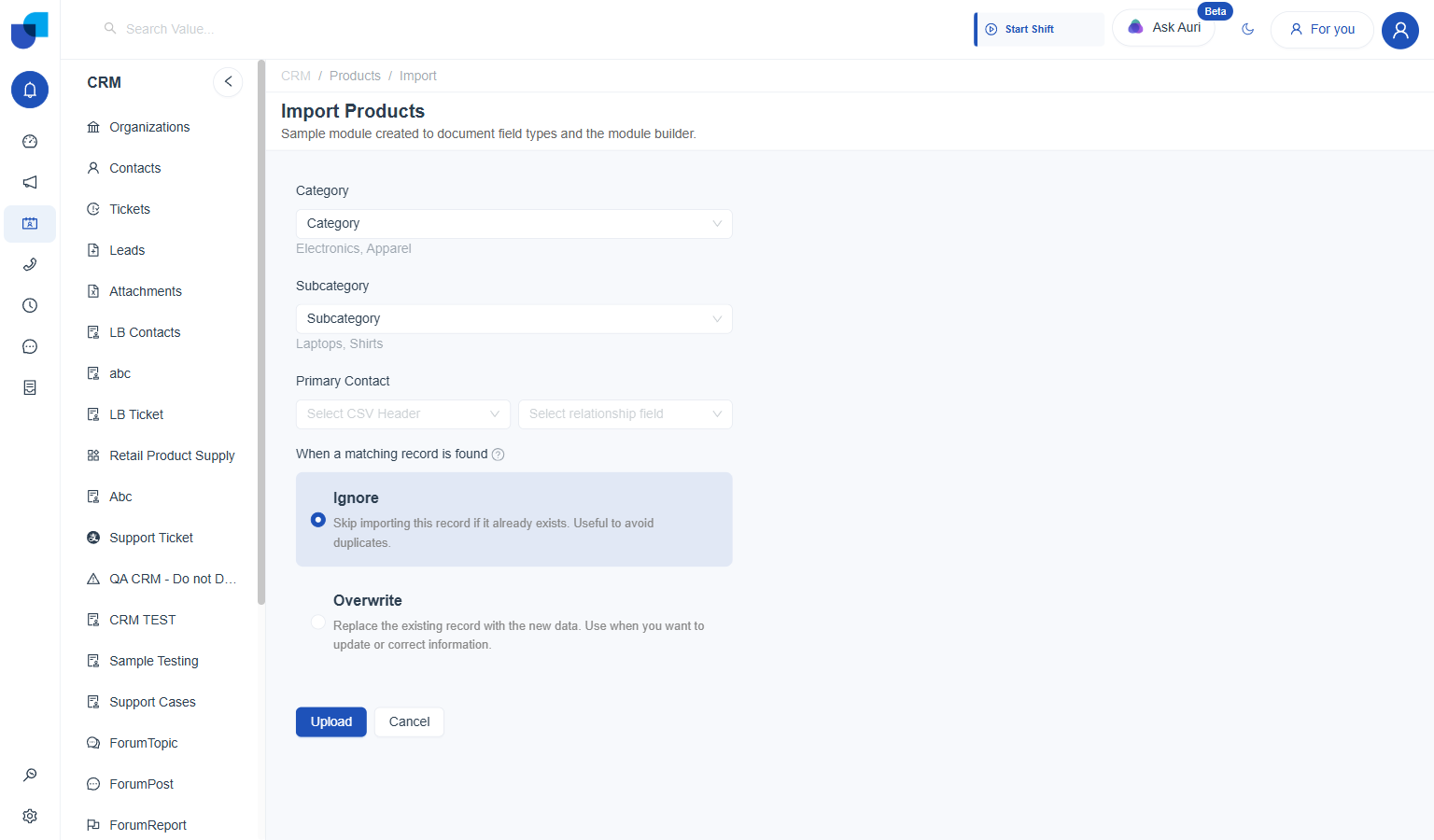
Task: Open the user profile avatar
Action: click(x=1400, y=30)
